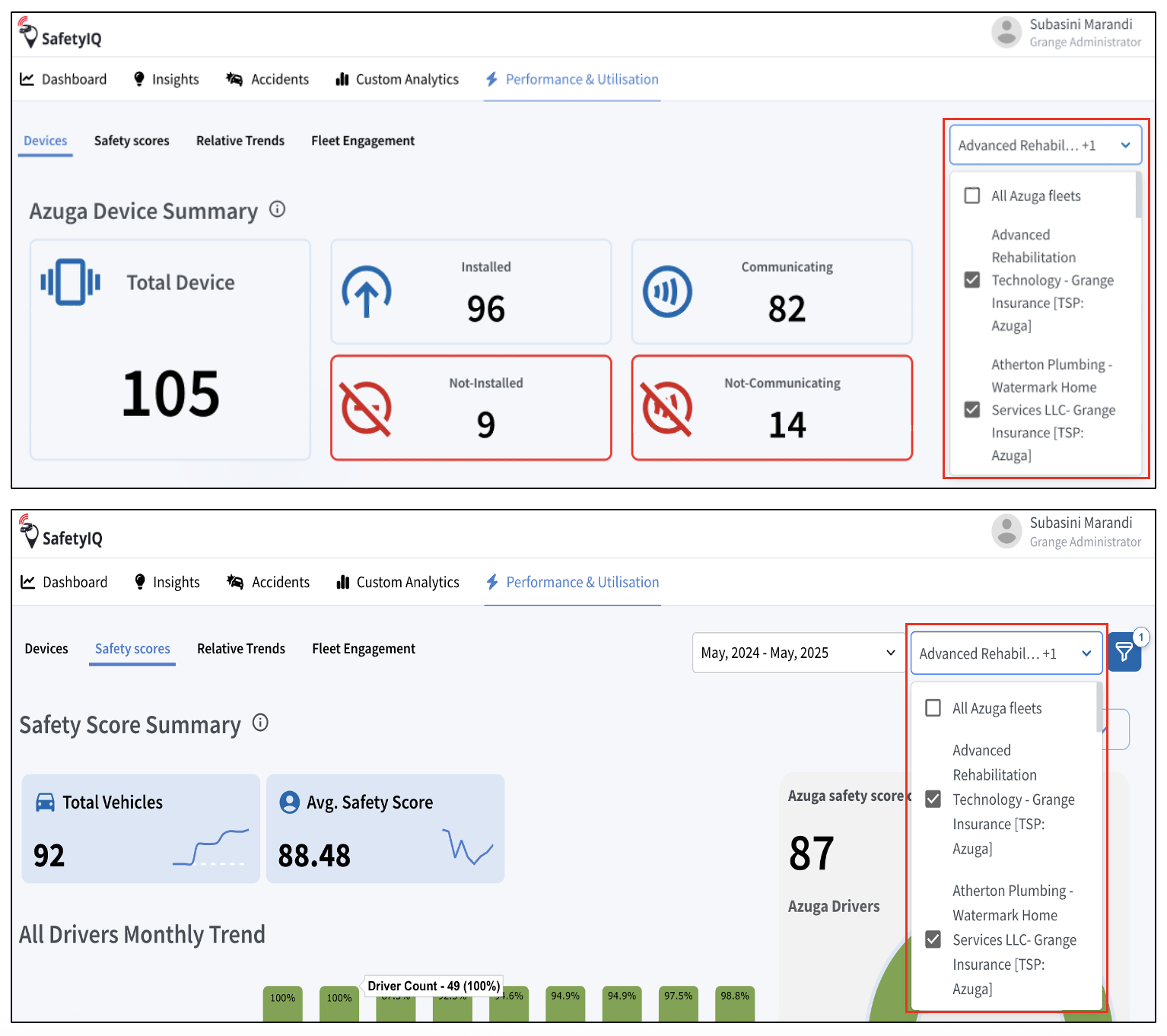Open Fleet Engagement sub-tab in Safety scores view
1167x1036 pixels.
click(364, 649)
